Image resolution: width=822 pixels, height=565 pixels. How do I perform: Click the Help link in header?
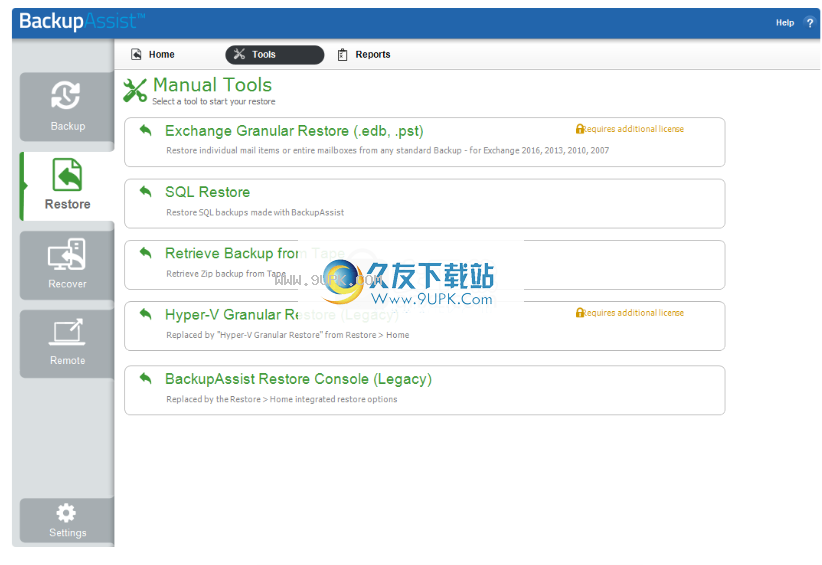[x=785, y=23]
